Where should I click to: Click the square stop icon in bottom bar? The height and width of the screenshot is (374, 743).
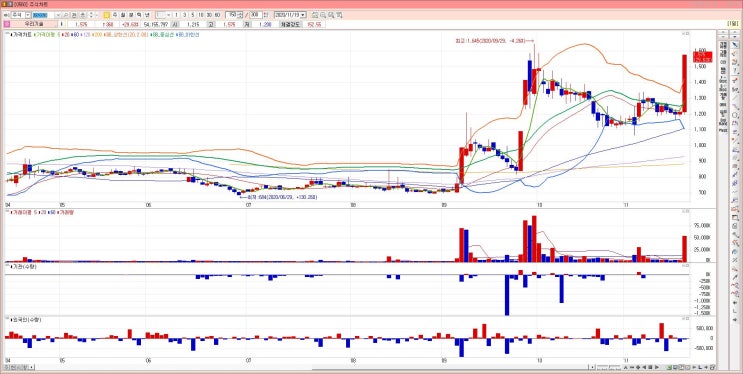pyautogui.click(x=650, y=367)
